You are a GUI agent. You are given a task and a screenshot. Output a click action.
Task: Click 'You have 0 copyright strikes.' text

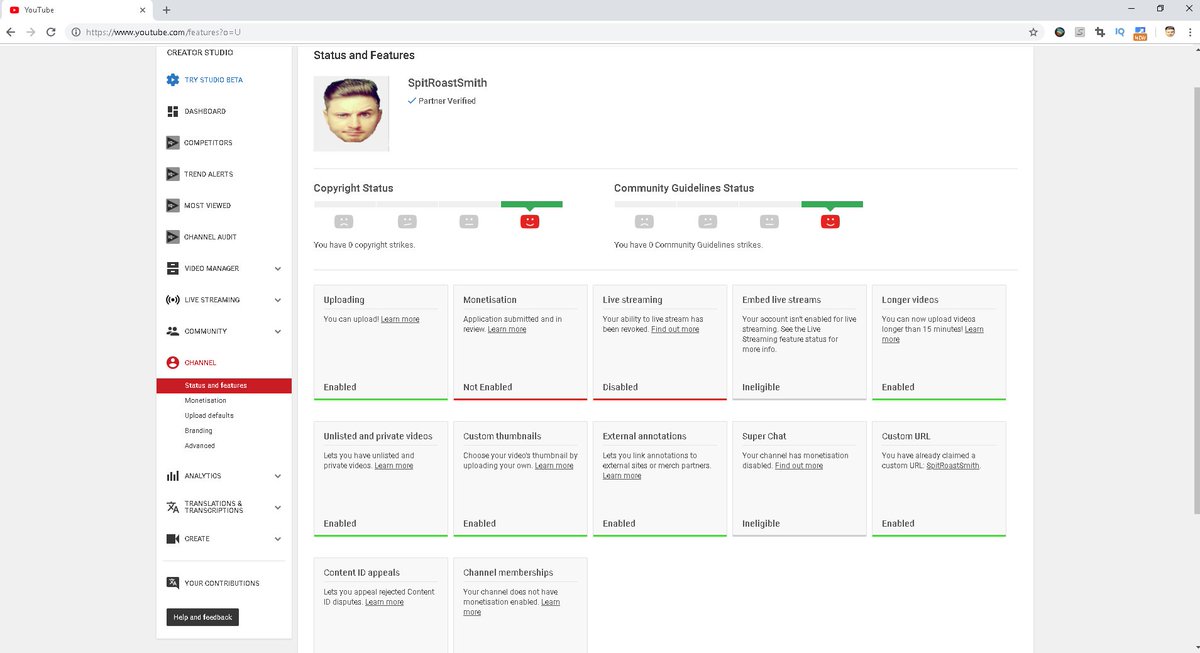pyautogui.click(x=364, y=245)
